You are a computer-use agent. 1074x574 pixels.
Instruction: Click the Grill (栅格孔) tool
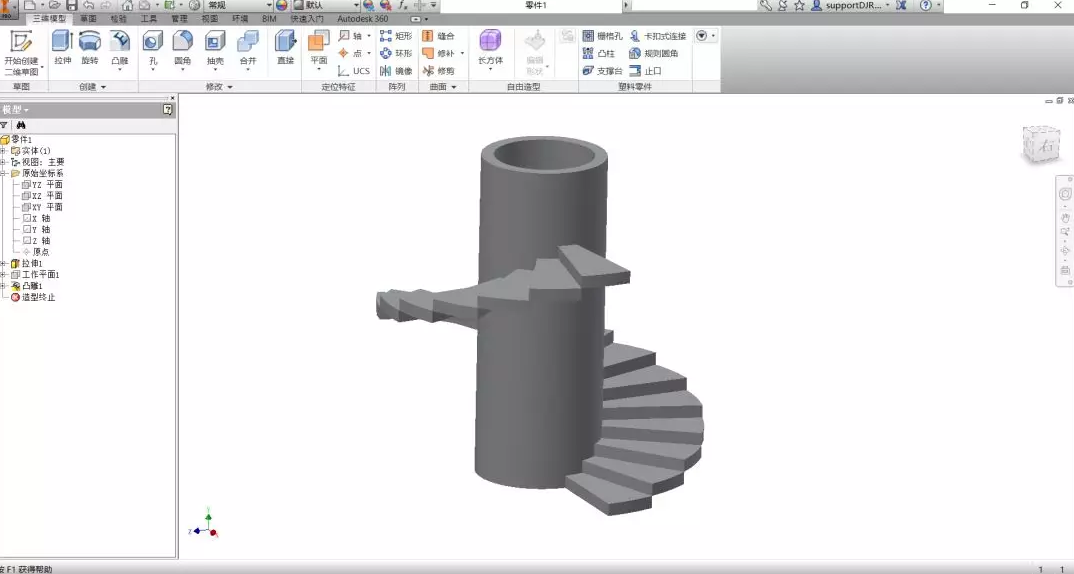603,36
